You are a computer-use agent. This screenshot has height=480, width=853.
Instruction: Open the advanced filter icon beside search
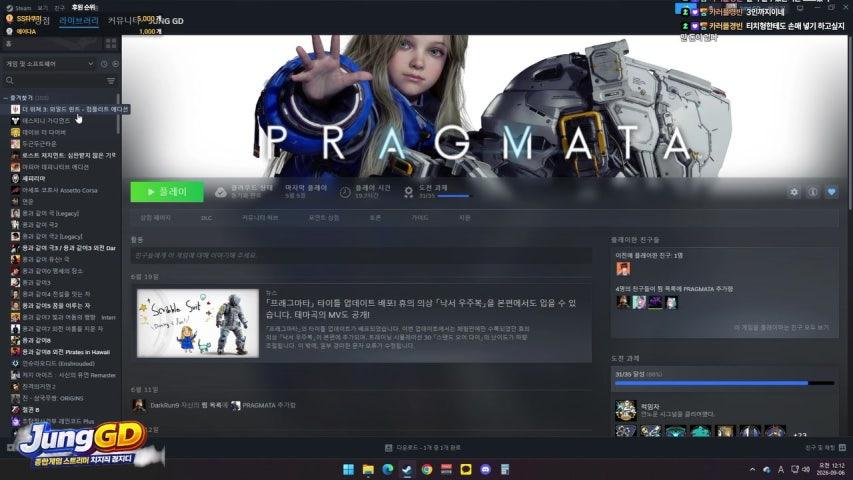point(110,81)
